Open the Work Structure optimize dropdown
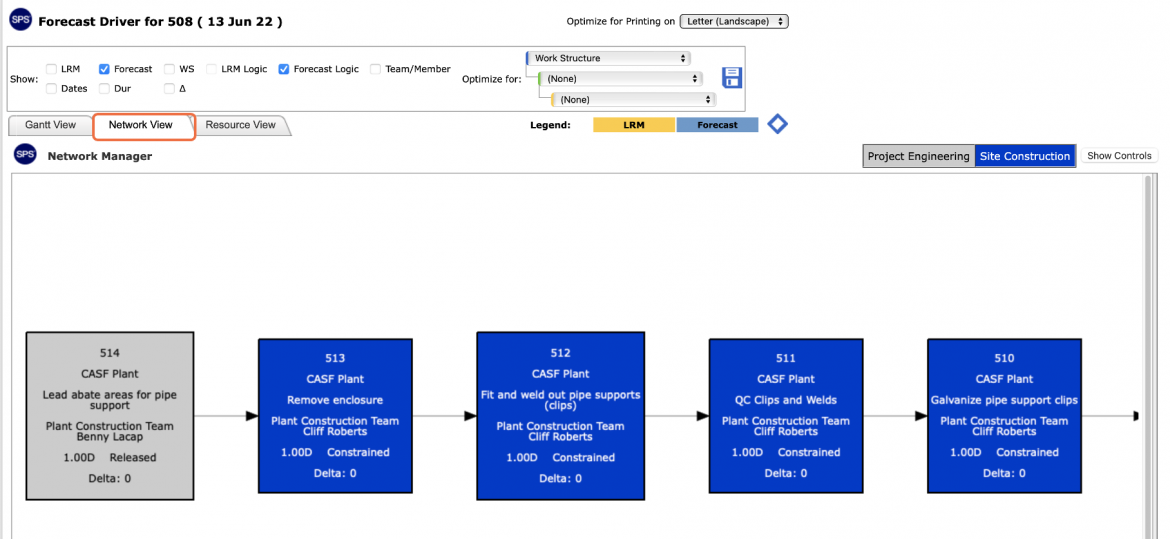Image resolution: width=1170 pixels, height=539 pixels. (609, 57)
